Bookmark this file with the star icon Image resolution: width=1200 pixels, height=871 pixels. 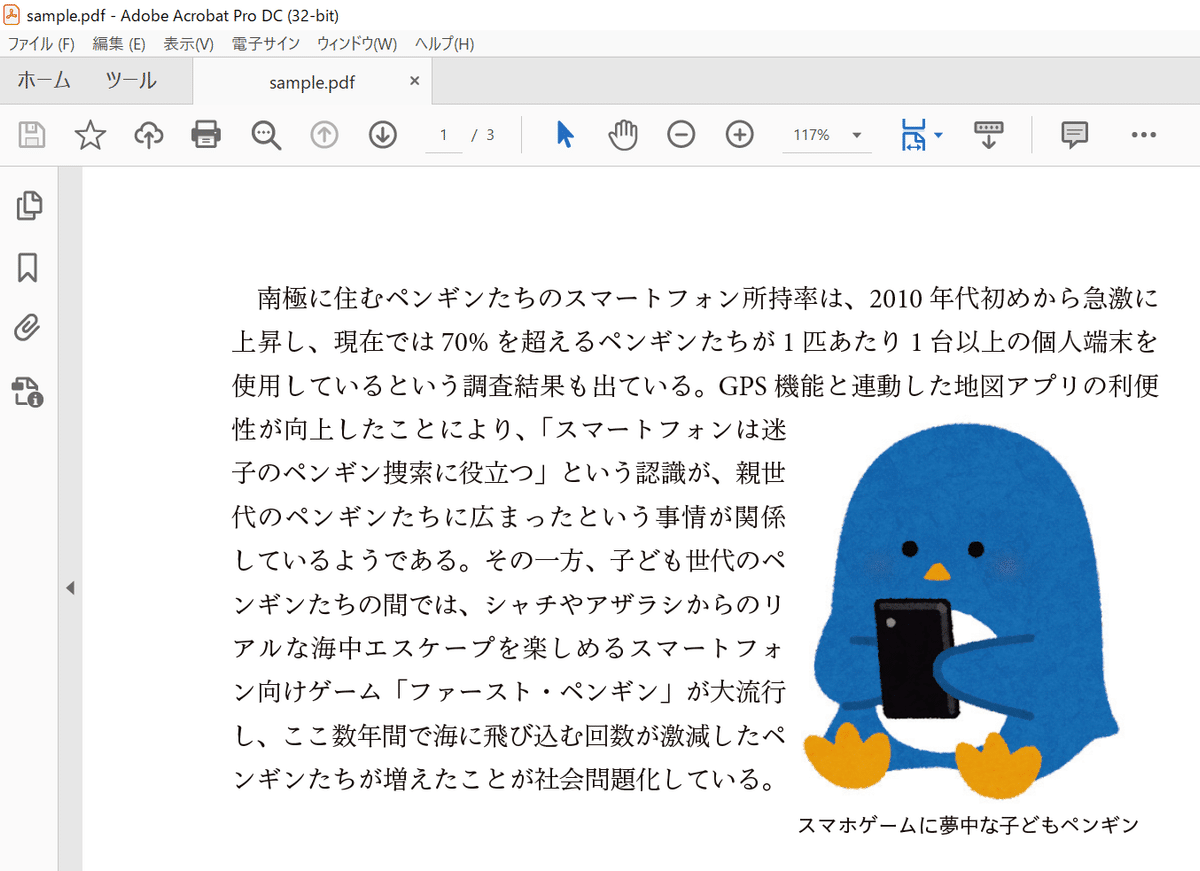(x=91, y=134)
